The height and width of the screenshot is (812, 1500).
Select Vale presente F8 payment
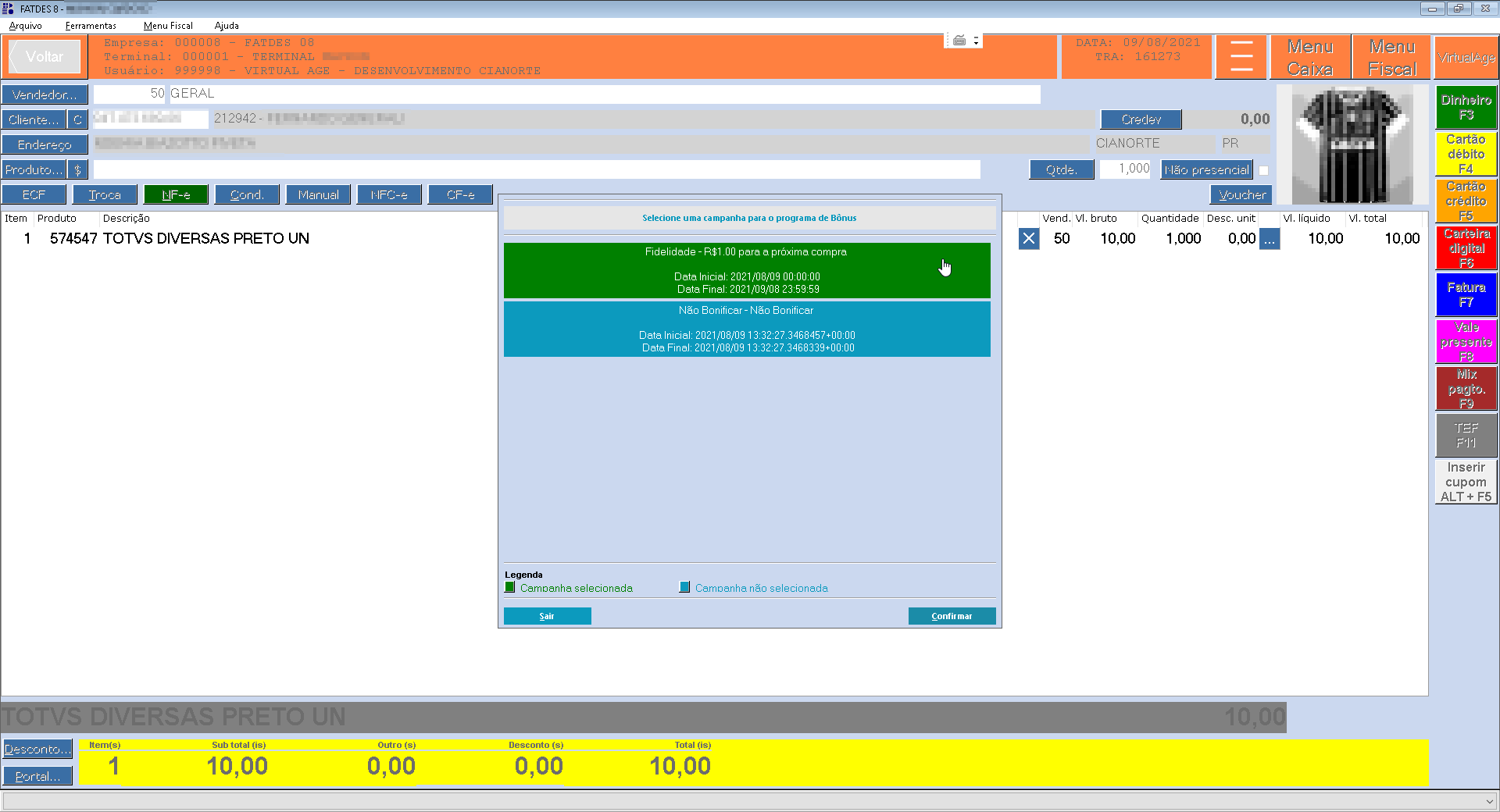pos(1466,341)
